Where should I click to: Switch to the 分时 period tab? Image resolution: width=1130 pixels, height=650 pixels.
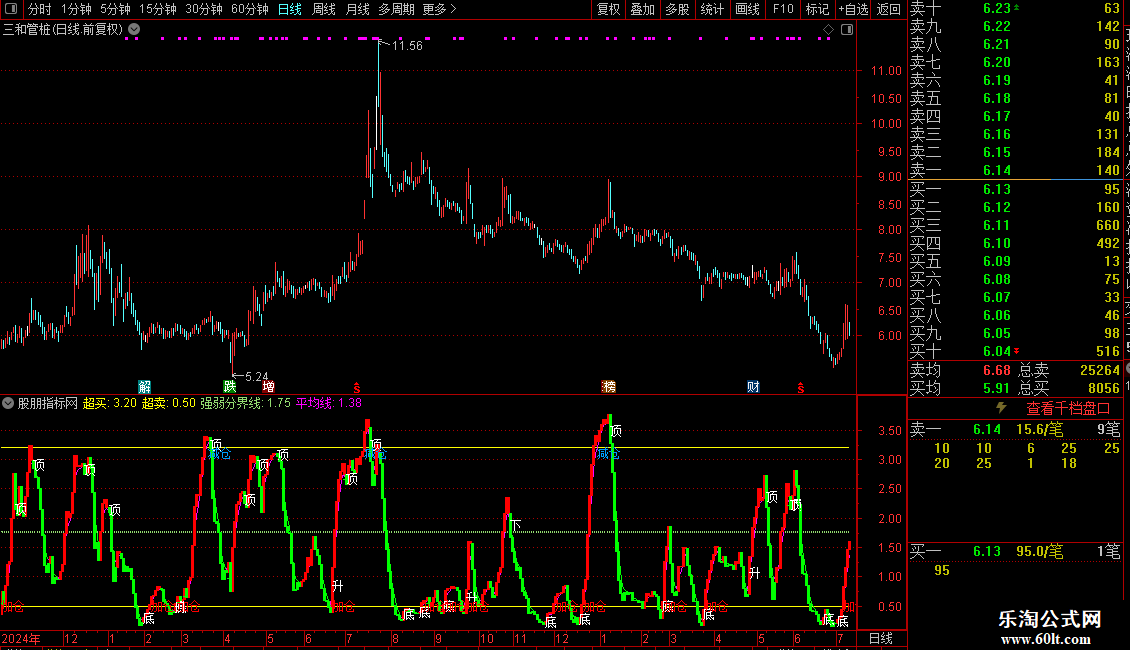[40, 9]
